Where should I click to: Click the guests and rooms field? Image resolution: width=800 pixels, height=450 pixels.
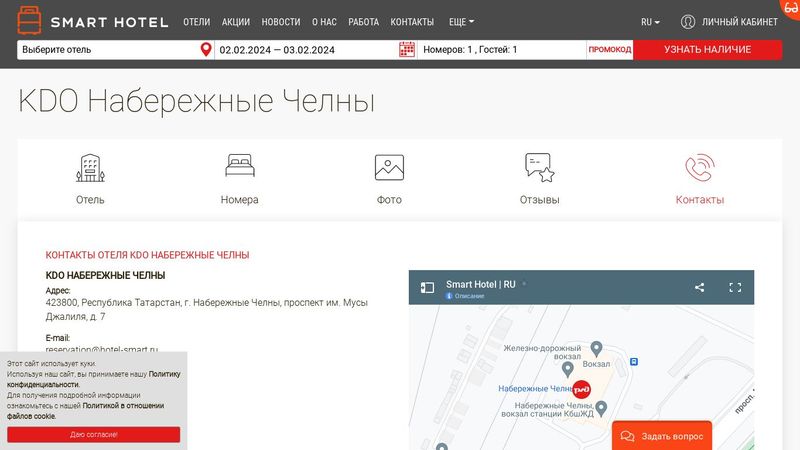click(x=500, y=49)
